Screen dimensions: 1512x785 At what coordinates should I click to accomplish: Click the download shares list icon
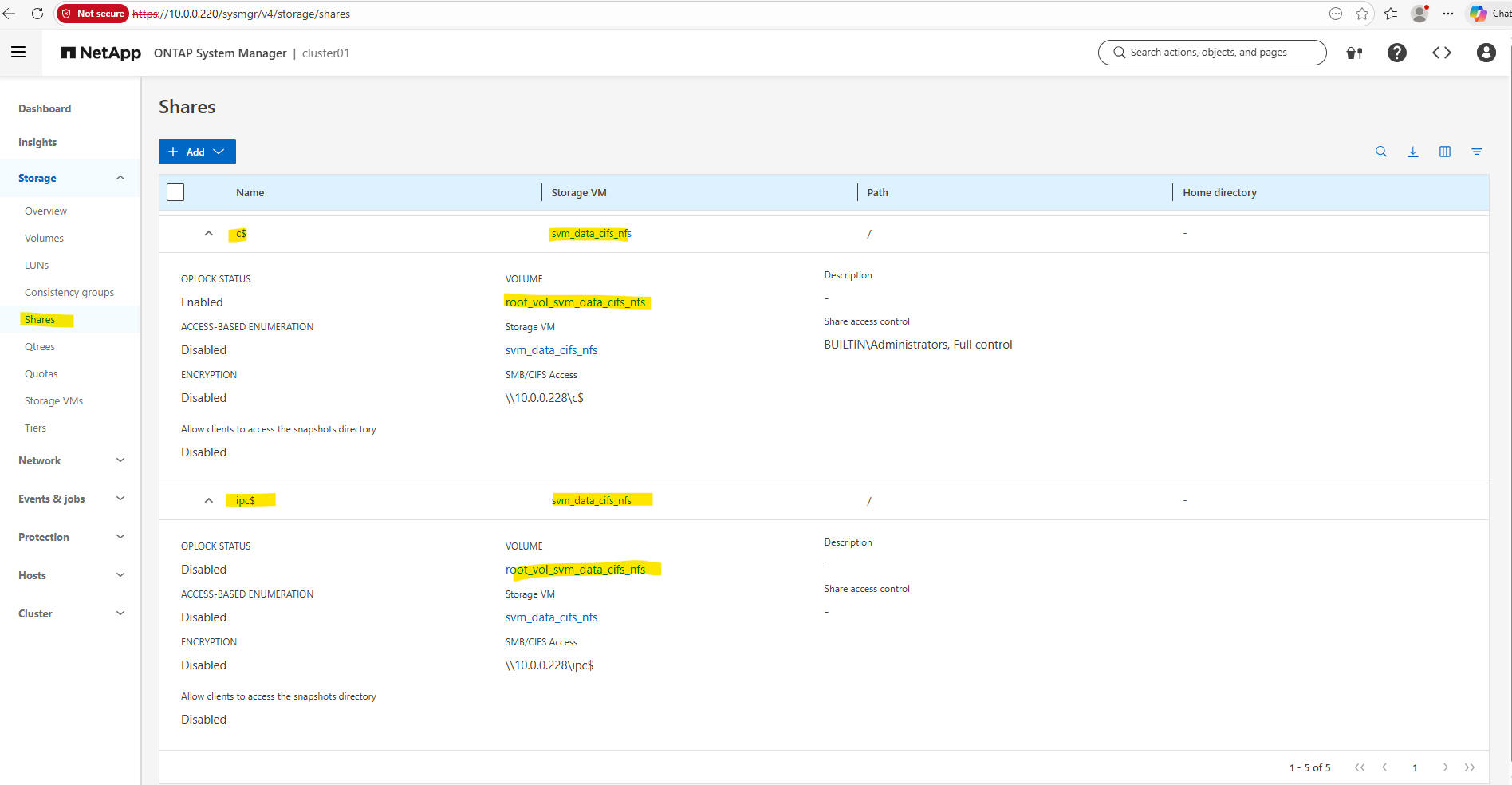coord(1412,152)
